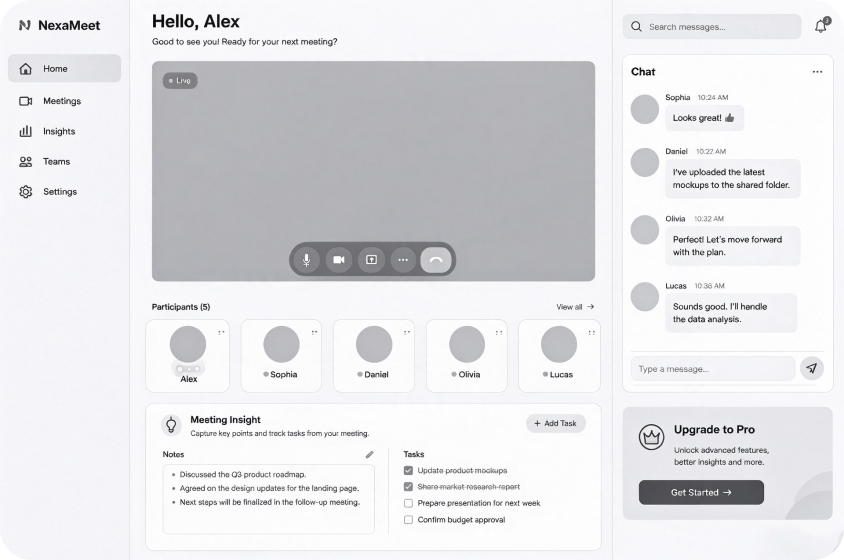Image resolution: width=844 pixels, height=560 pixels.
Task: End the call with hang-up button
Action: click(436, 260)
